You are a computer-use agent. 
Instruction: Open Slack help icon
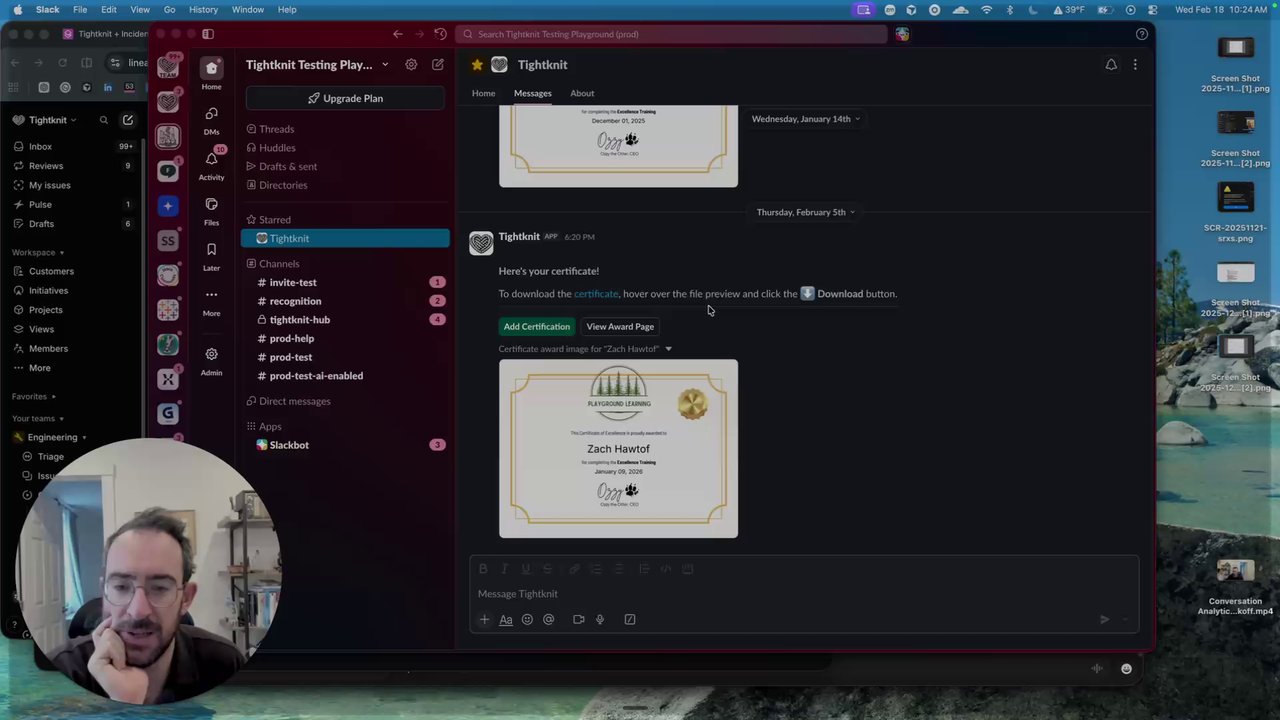pyautogui.click(x=1142, y=34)
